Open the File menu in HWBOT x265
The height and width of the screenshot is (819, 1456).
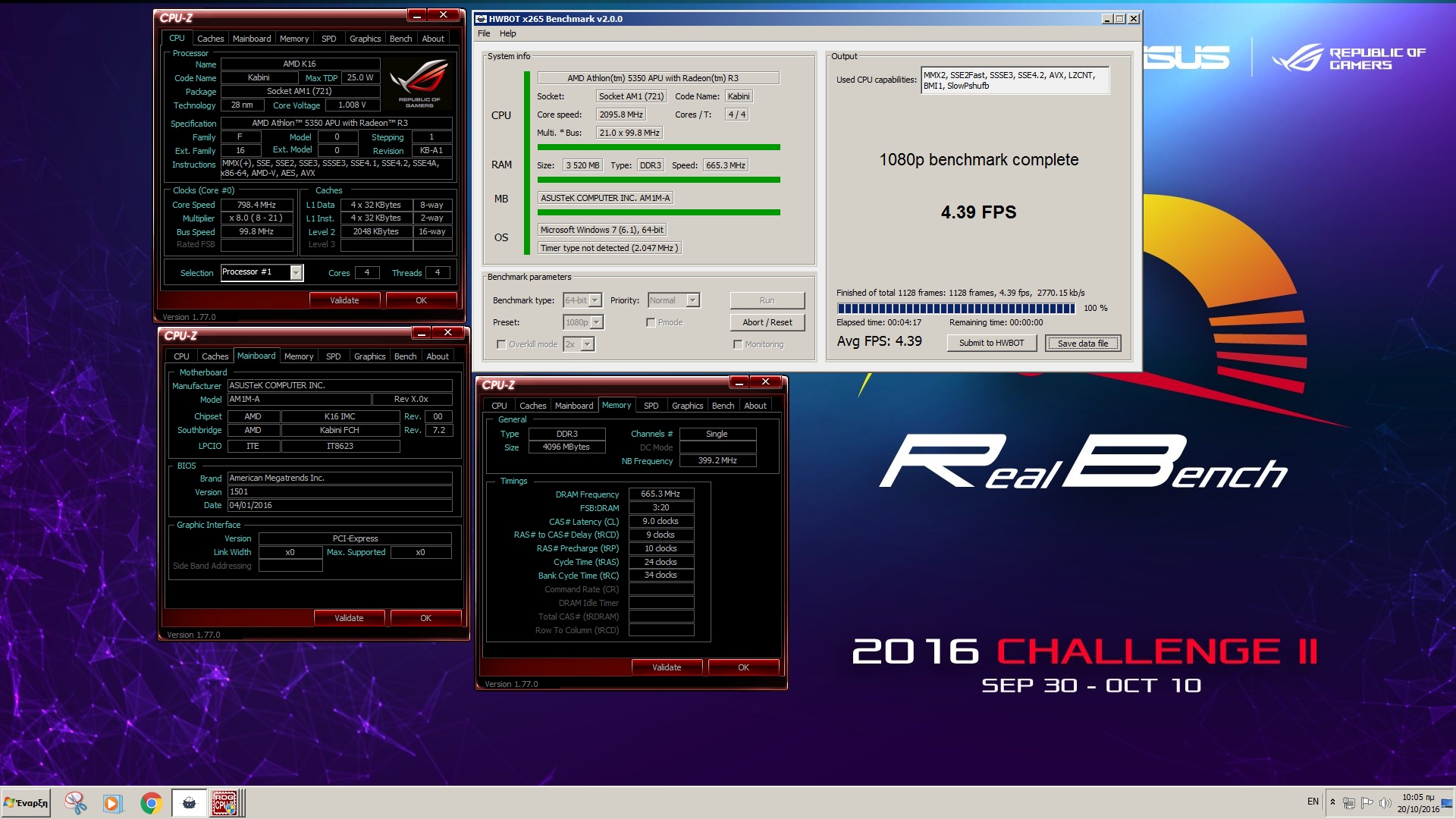[484, 33]
